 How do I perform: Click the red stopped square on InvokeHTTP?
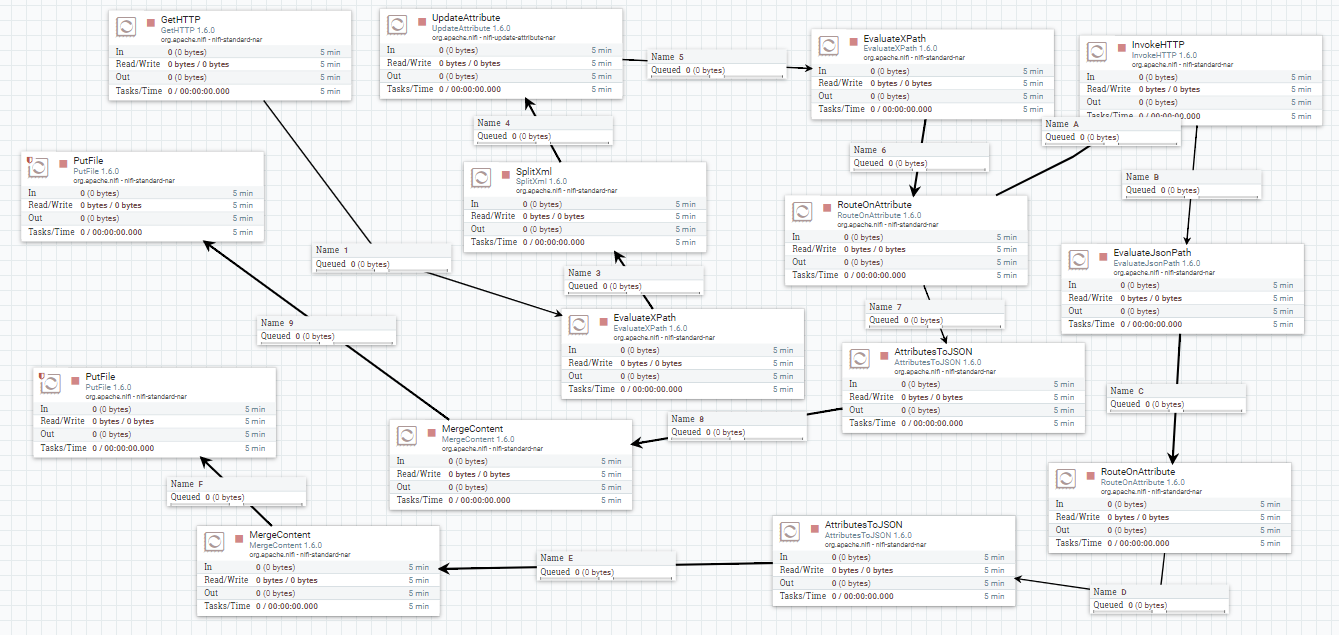[1121, 47]
